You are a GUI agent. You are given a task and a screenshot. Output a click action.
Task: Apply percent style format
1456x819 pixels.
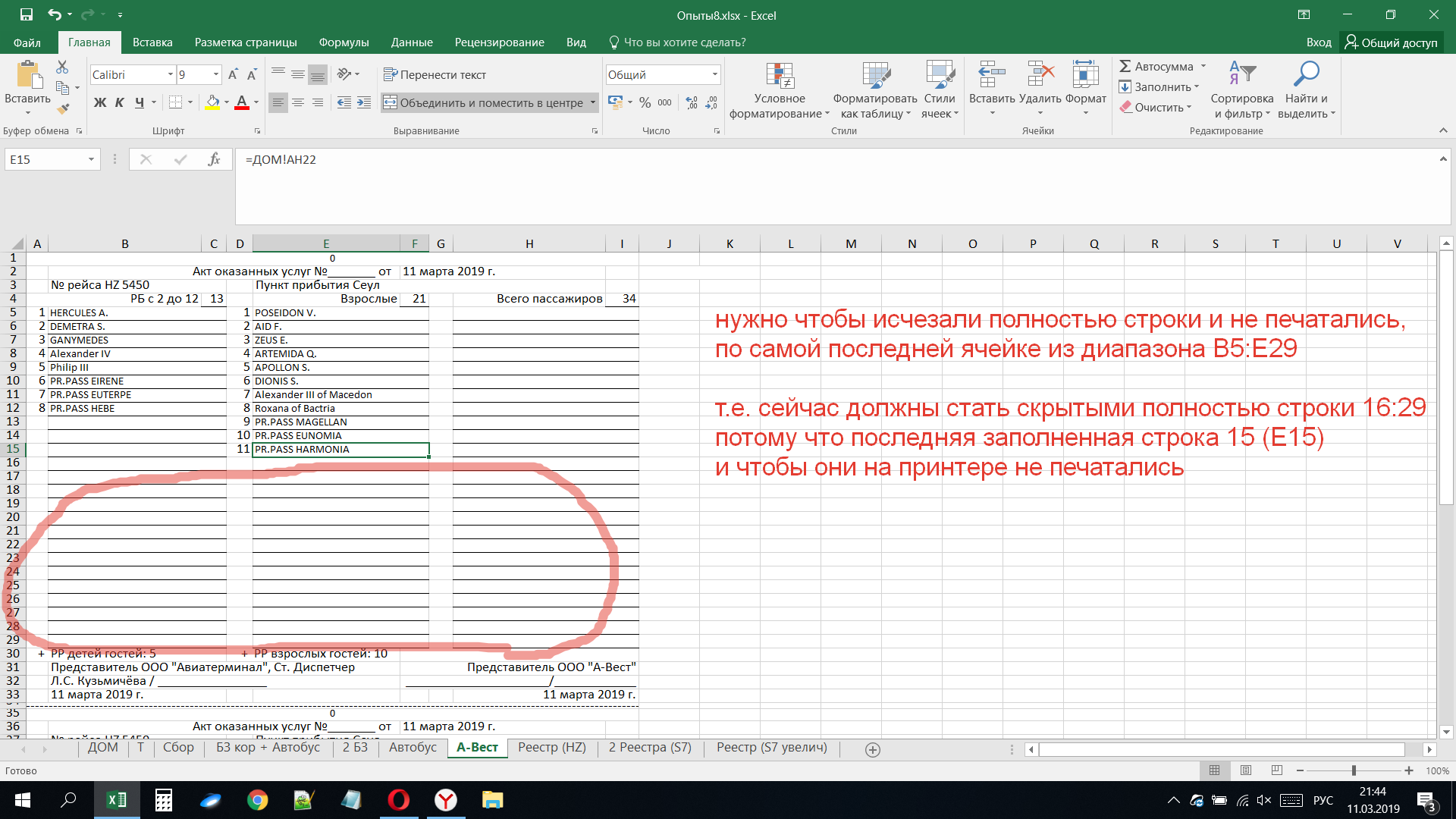click(x=645, y=102)
